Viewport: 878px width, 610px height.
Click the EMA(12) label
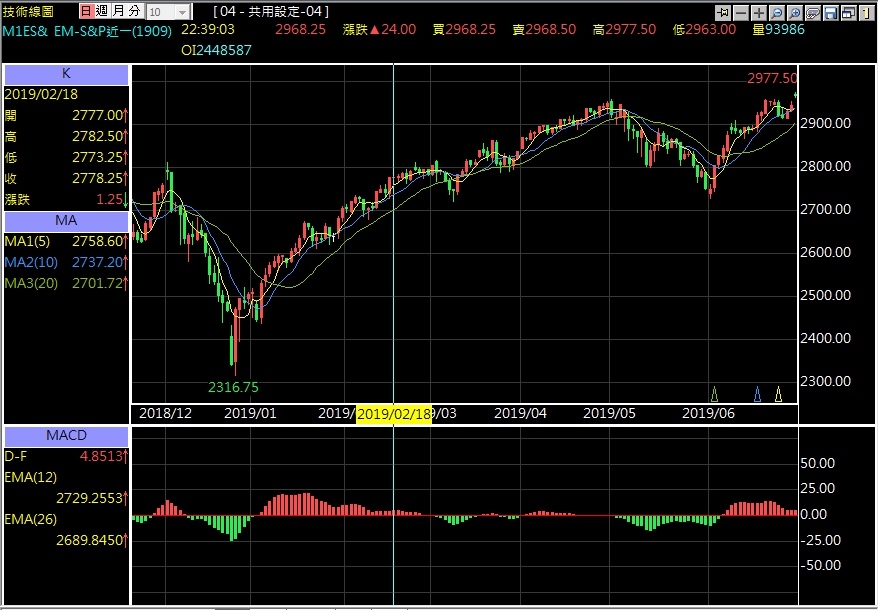(x=31, y=477)
